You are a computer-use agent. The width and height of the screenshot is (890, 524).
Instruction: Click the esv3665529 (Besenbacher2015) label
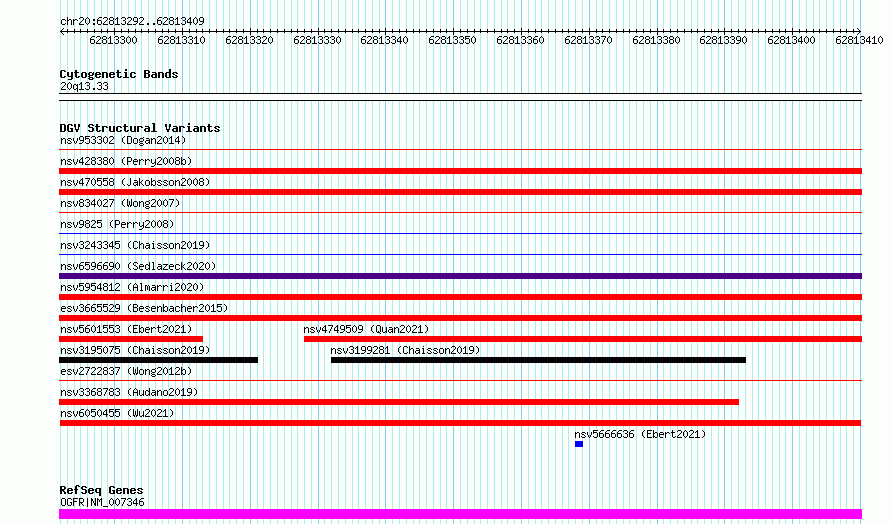click(x=144, y=308)
